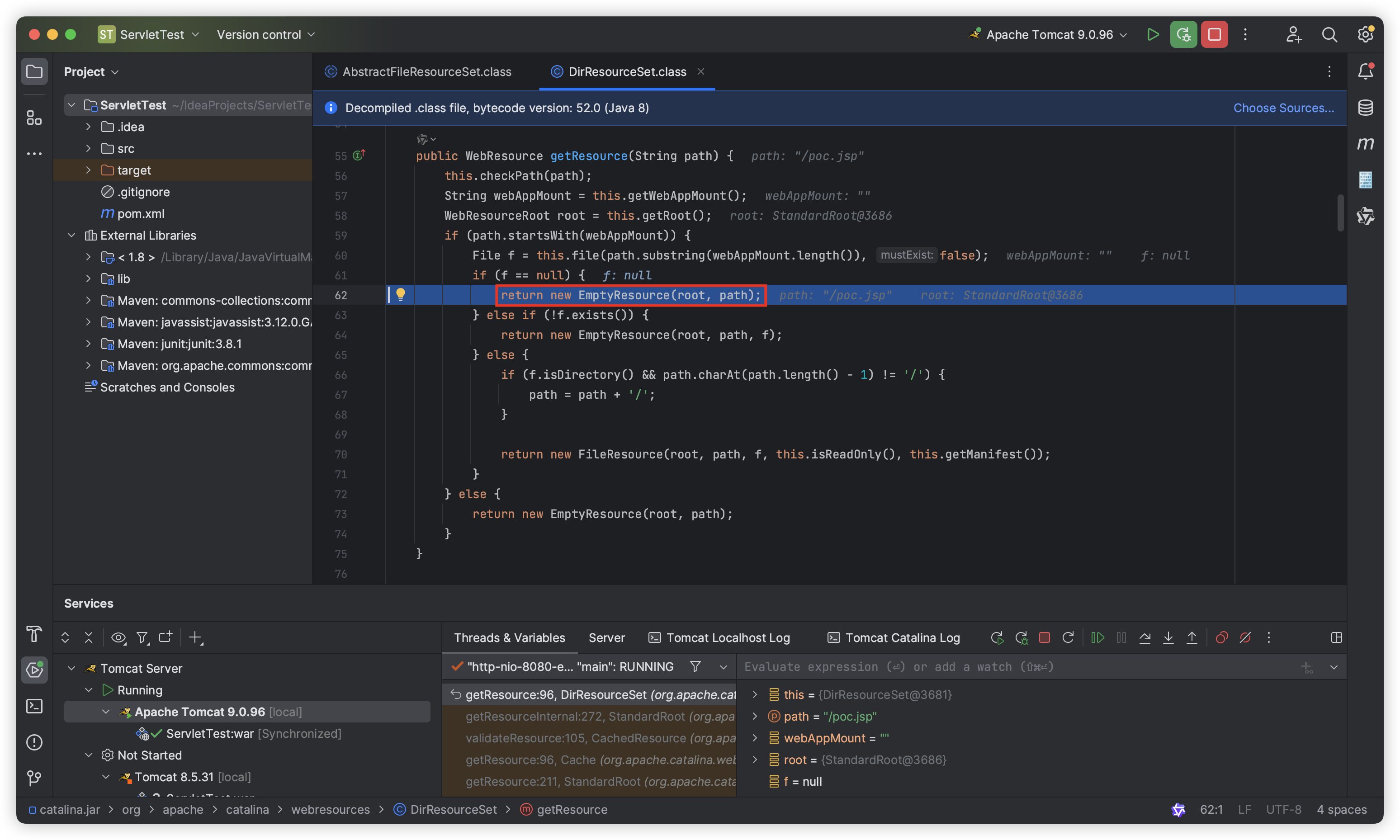1400x840 pixels.
Task: Open Search Everywhere magnifier
Action: 1329,34
